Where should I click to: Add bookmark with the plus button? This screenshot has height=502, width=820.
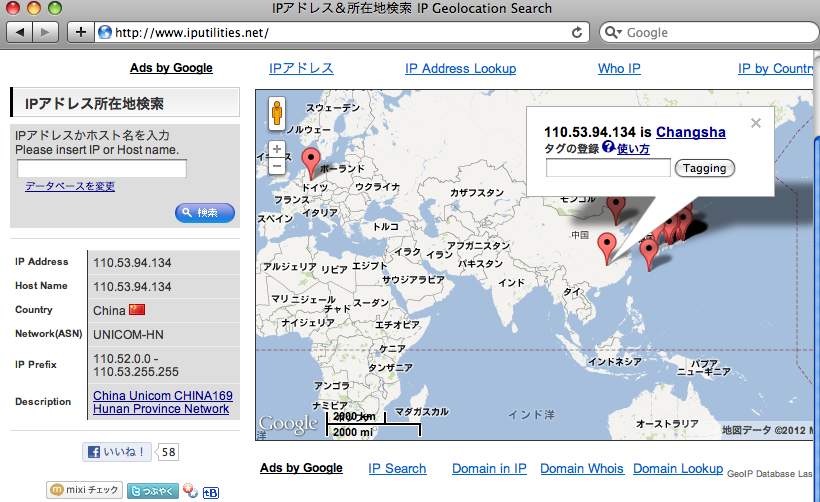[81, 32]
